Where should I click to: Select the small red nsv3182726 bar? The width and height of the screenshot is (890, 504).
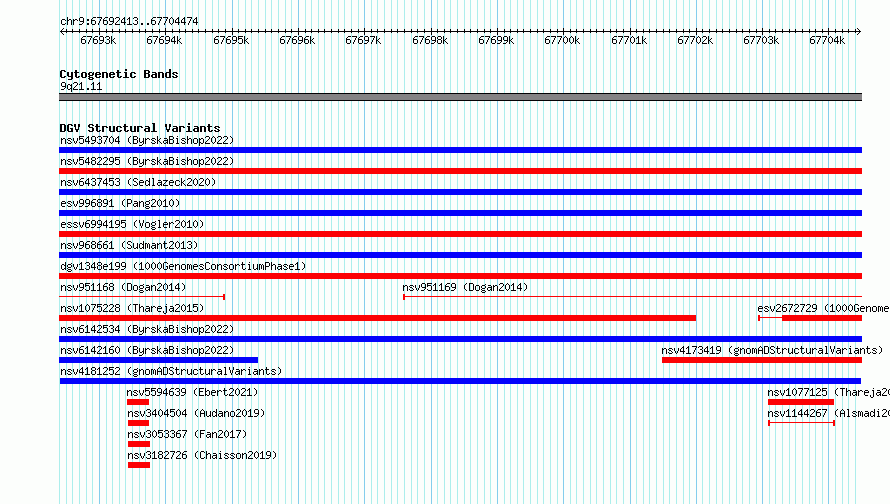(139, 465)
